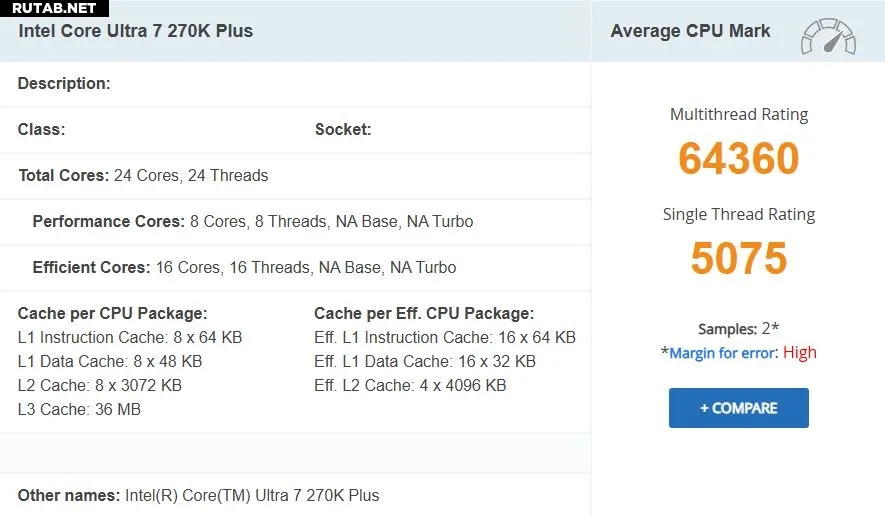The image size is (885, 517).
Task: Click the Other names row
Action: pyautogui.click(x=198, y=496)
